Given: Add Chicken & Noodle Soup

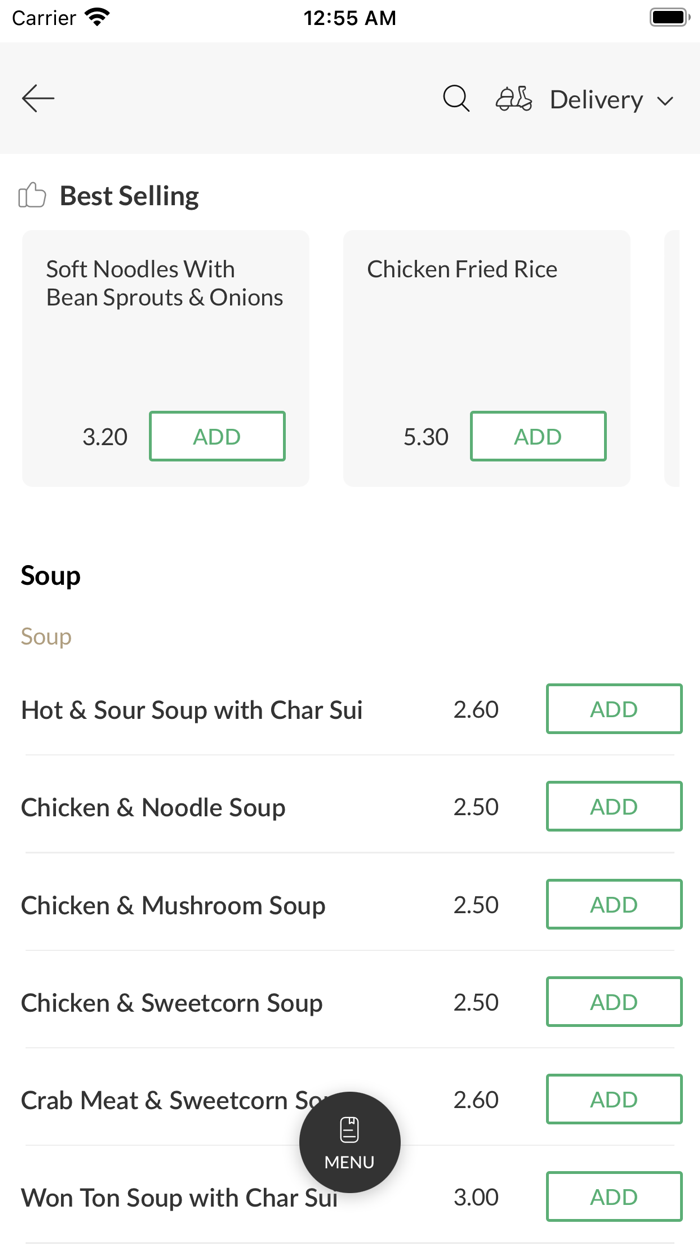Looking at the screenshot, I should 613,806.
